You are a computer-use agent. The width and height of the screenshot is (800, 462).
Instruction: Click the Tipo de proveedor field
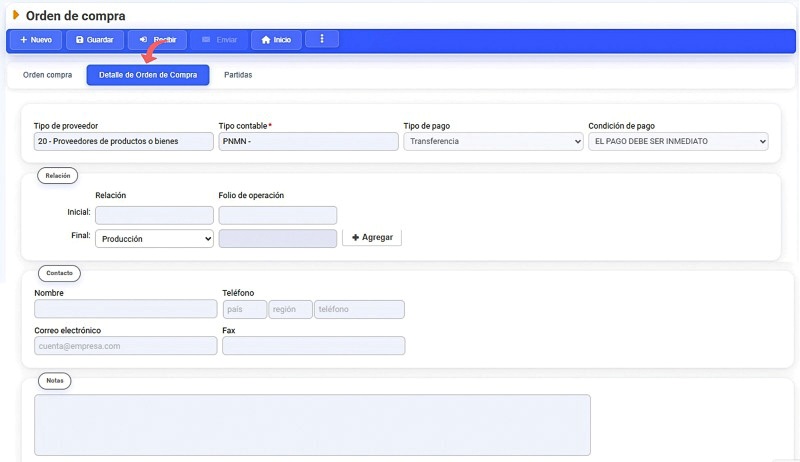(123, 142)
